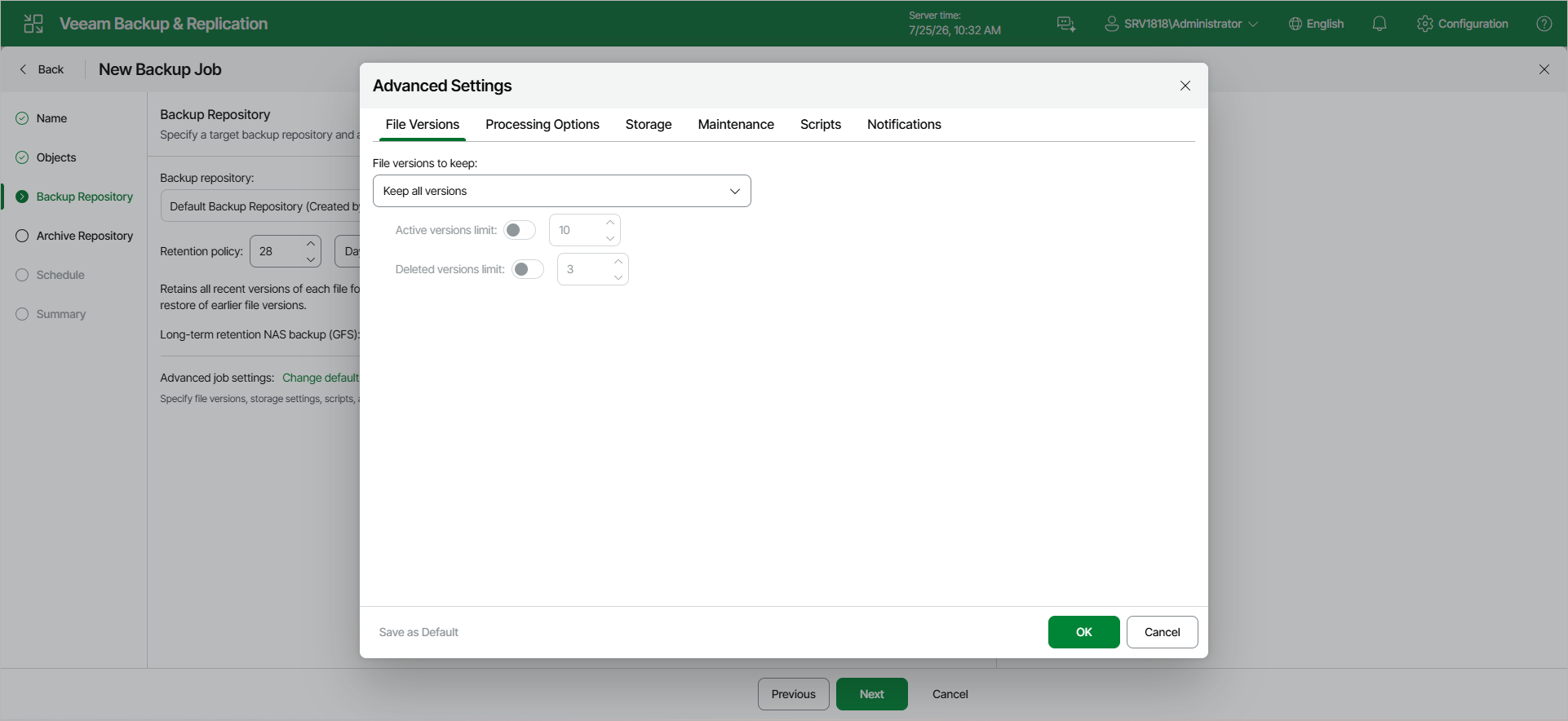Image resolution: width=1568 pixels, height=721 pixels.
Task: Go to the Name wizard step
Action: [x=51, y=118]
